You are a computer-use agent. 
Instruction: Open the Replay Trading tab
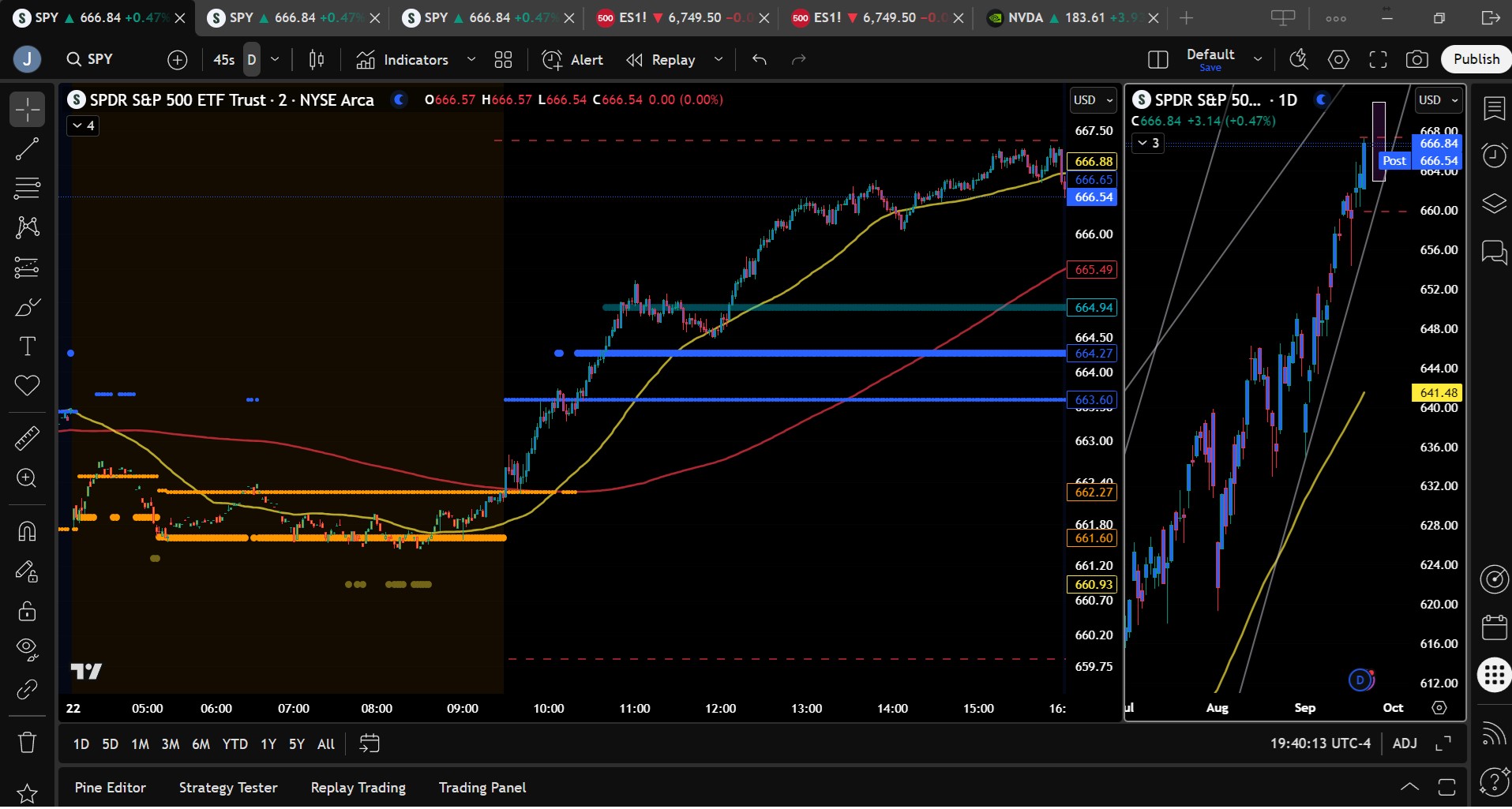358,788
